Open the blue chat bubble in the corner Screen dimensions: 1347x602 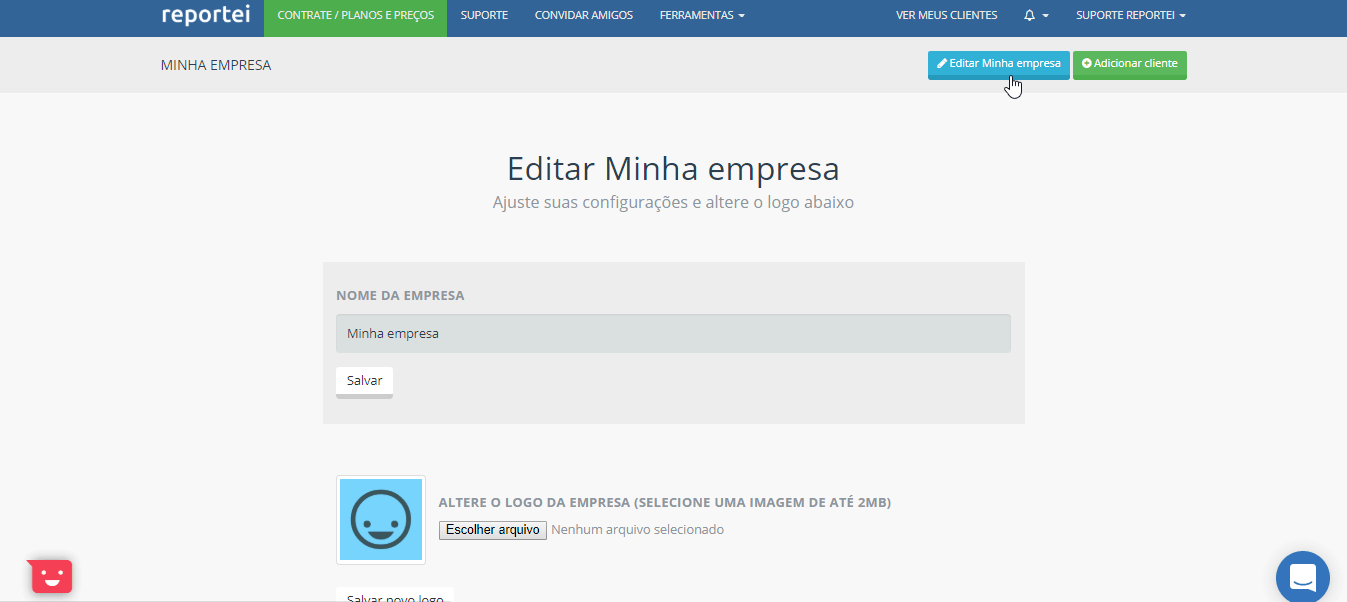click(1301, 576)
